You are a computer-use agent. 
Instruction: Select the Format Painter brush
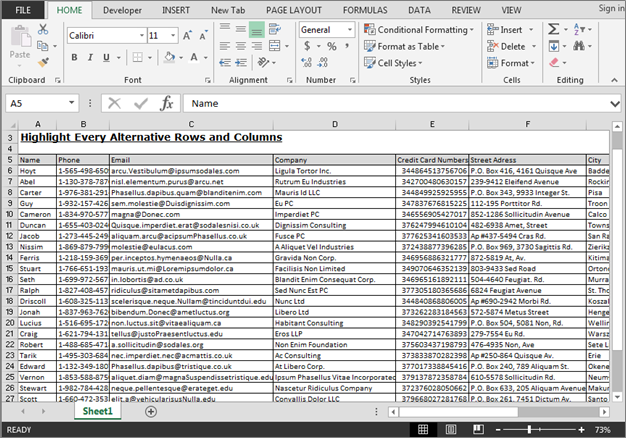click(x=43, y=62)
